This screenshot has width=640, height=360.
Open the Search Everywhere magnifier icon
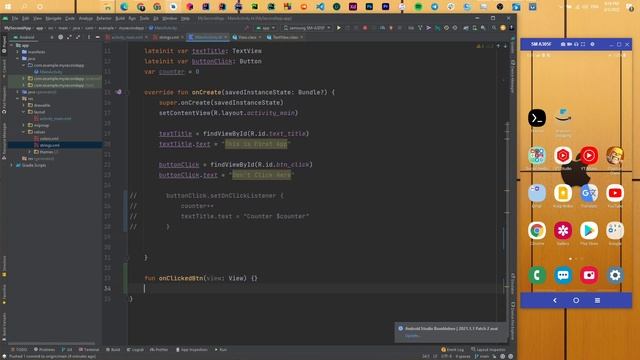494,28
